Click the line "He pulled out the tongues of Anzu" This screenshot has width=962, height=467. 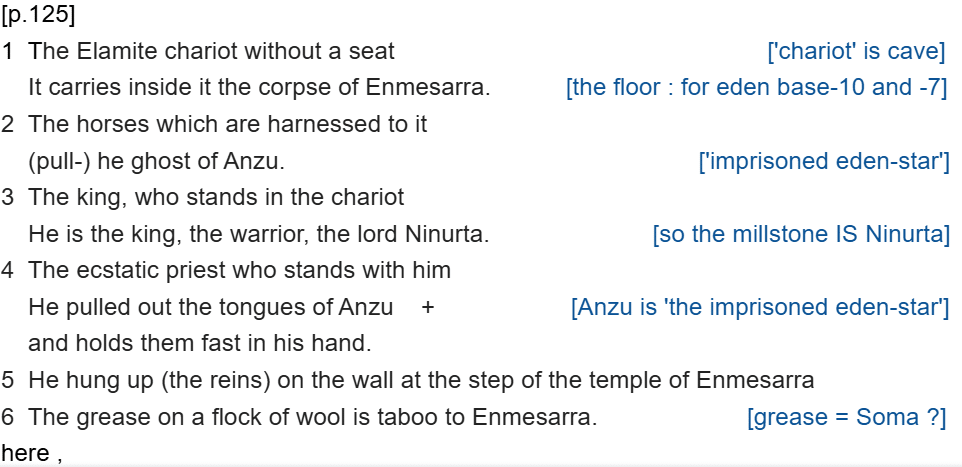(210, 307)
